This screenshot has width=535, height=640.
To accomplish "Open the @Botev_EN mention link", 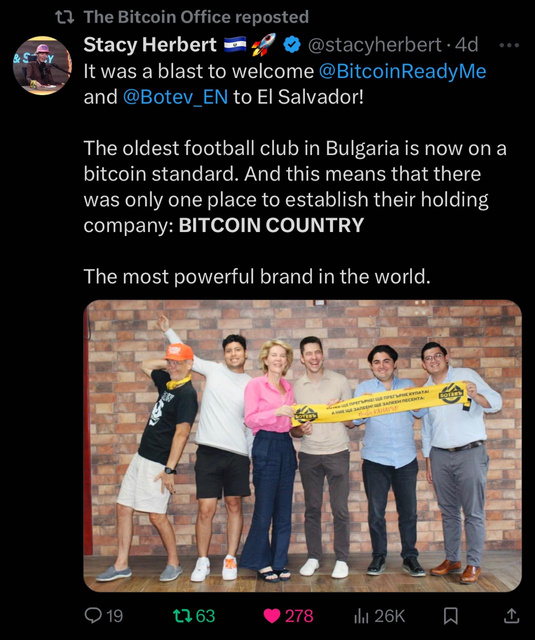I will [x=175, y=97].
